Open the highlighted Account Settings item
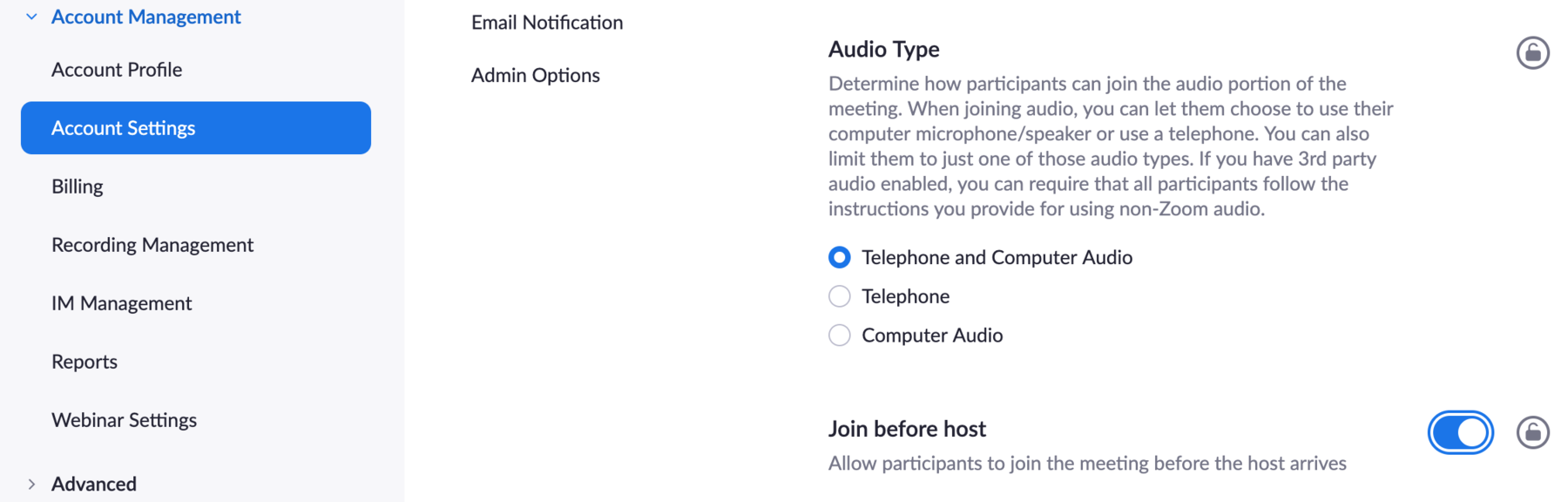This screenshot has height=502, width=1568. click(x=196, y=128)
